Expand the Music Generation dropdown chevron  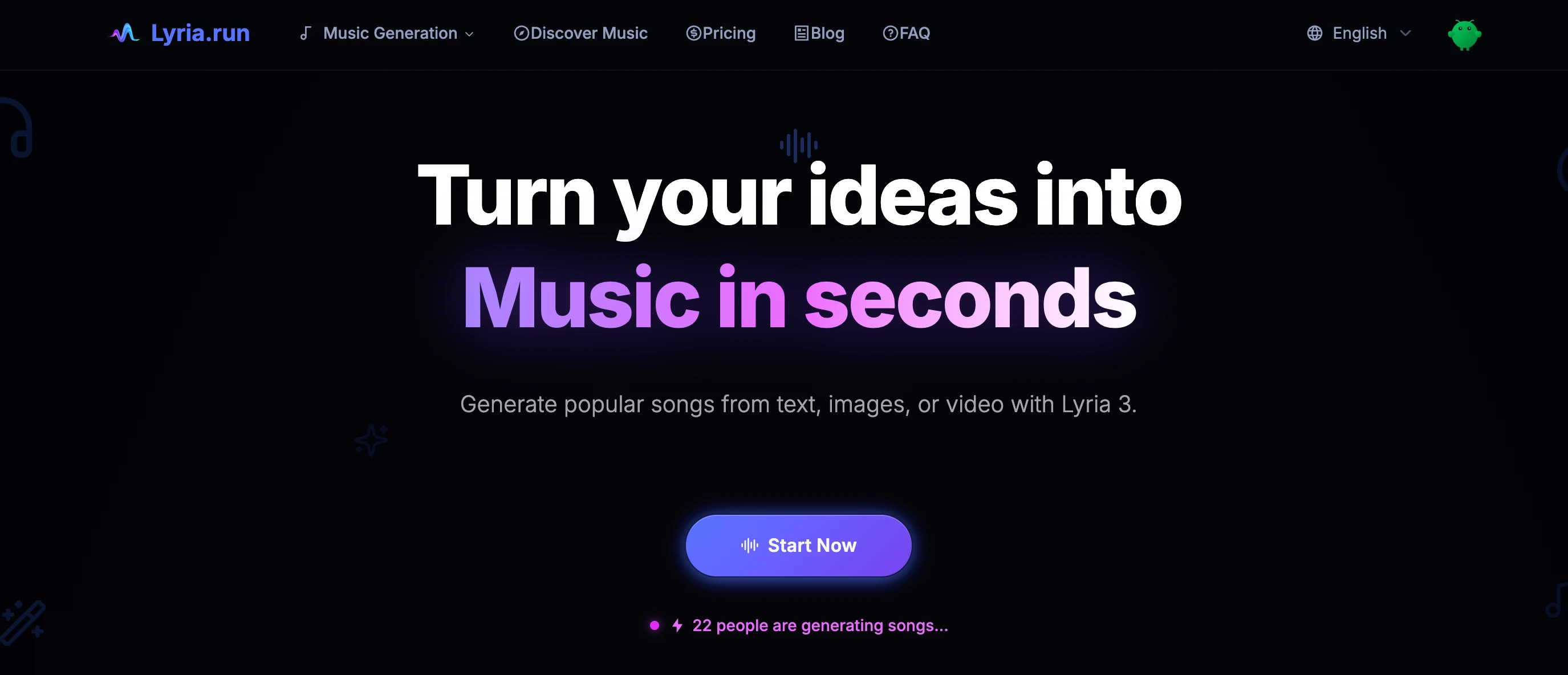click(x=469, y=34)
